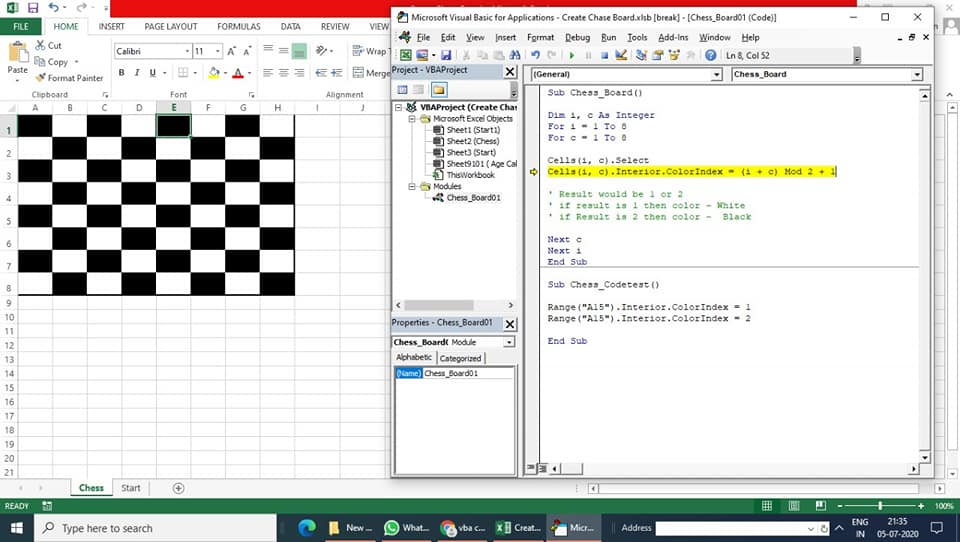Open Fill Color dropdown arrow

coord(225,73)
